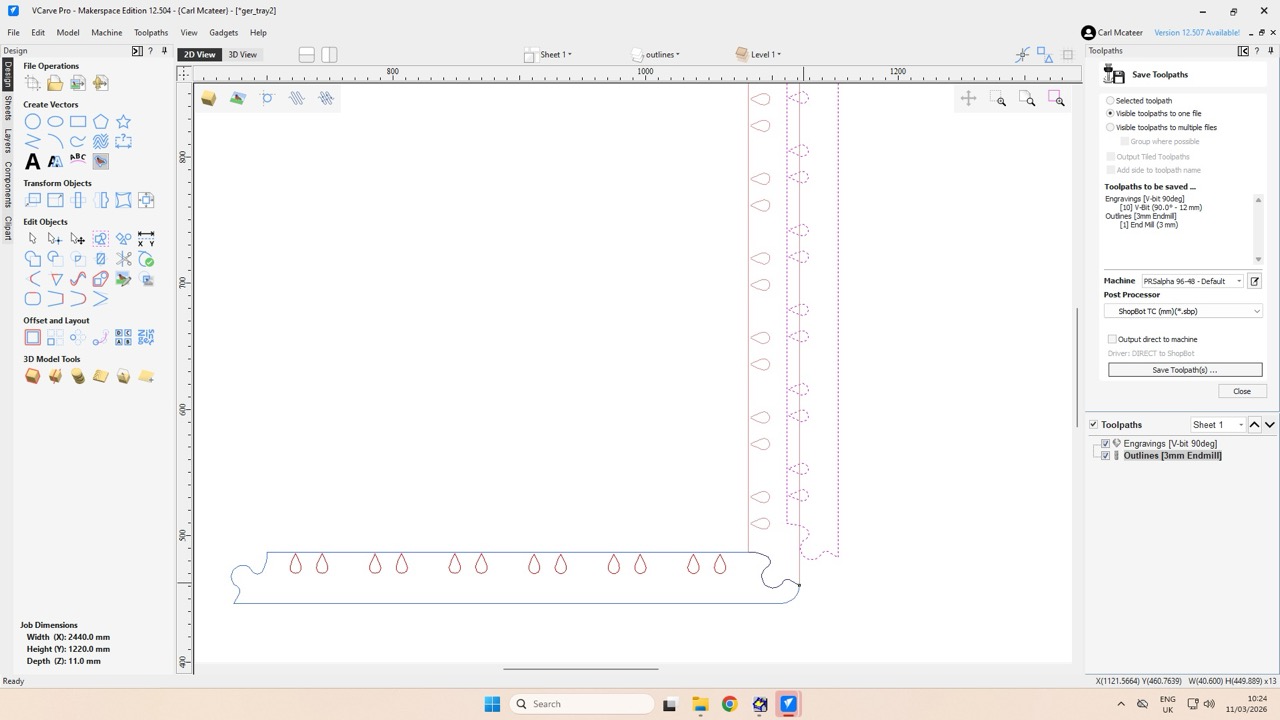The height and width of the screenshot is (720, 1280).
Task: Uncheck the Engravings [V-bit 90deg] toolpath
Action: click(x=1105, y=444)
